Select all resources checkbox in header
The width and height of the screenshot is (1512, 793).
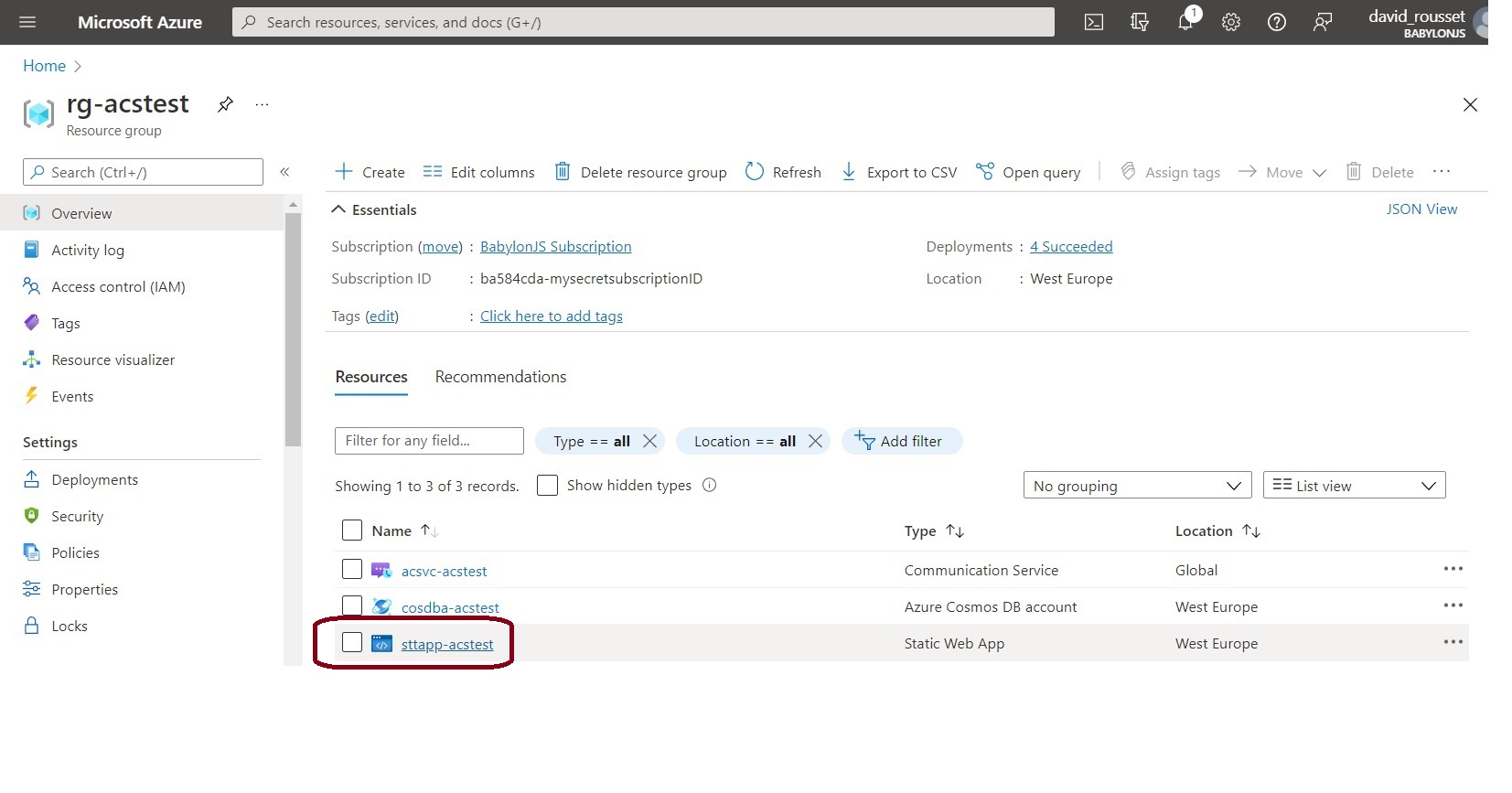pyautogui.click(x=352, y=530)
